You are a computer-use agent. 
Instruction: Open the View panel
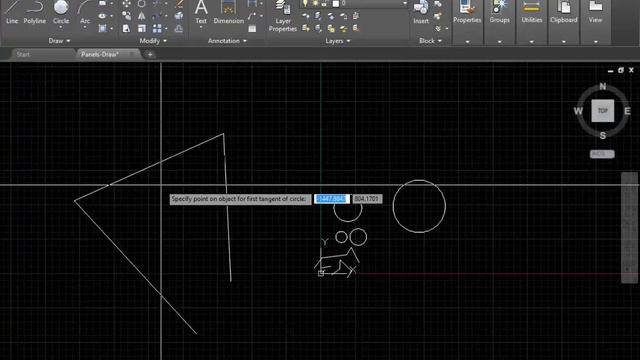click(x=596, y=21)
